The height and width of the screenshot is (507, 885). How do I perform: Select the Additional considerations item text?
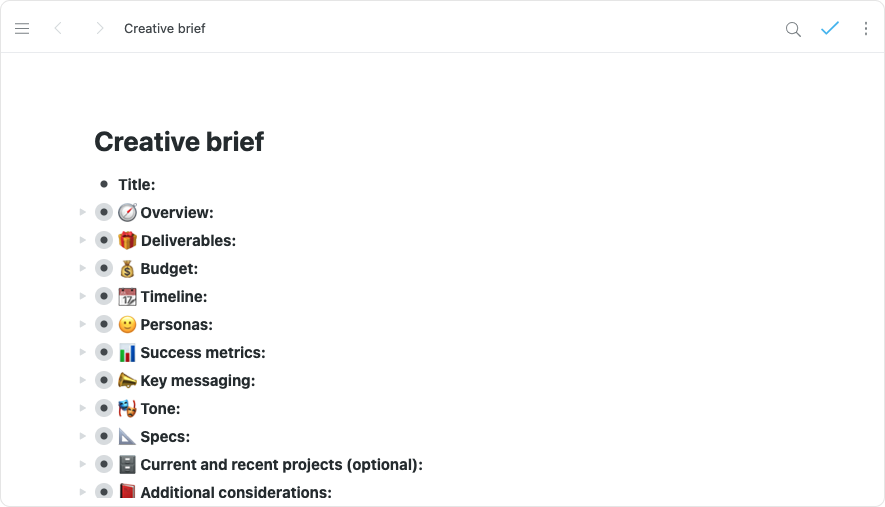coord(235,493)
